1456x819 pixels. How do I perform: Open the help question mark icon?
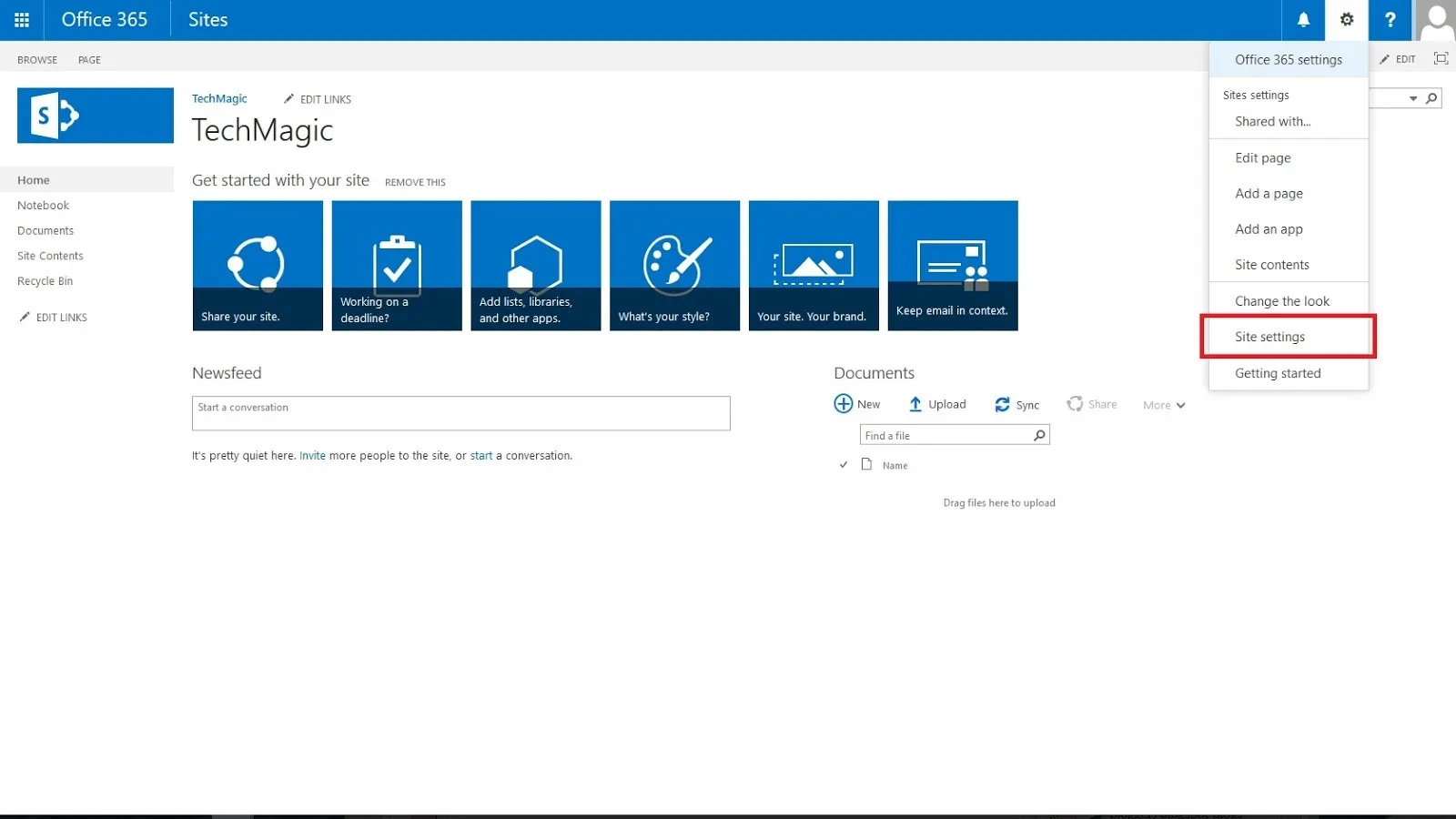(x=1390, y=20)
